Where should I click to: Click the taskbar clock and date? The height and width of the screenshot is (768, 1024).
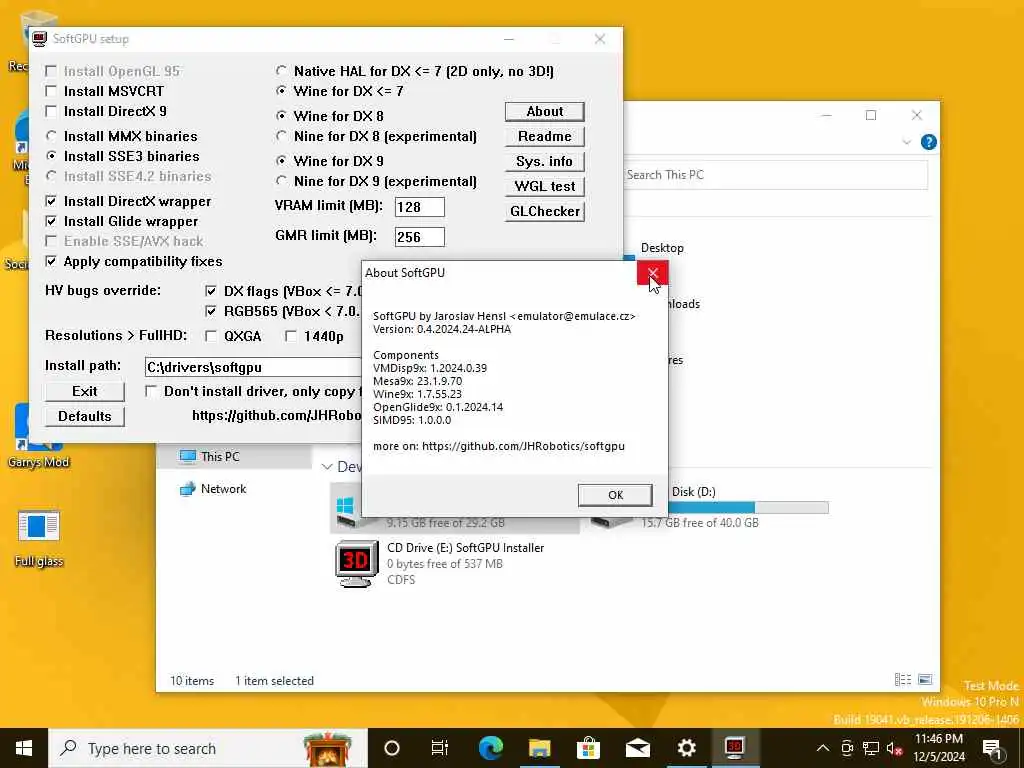[x=939, y=748]
